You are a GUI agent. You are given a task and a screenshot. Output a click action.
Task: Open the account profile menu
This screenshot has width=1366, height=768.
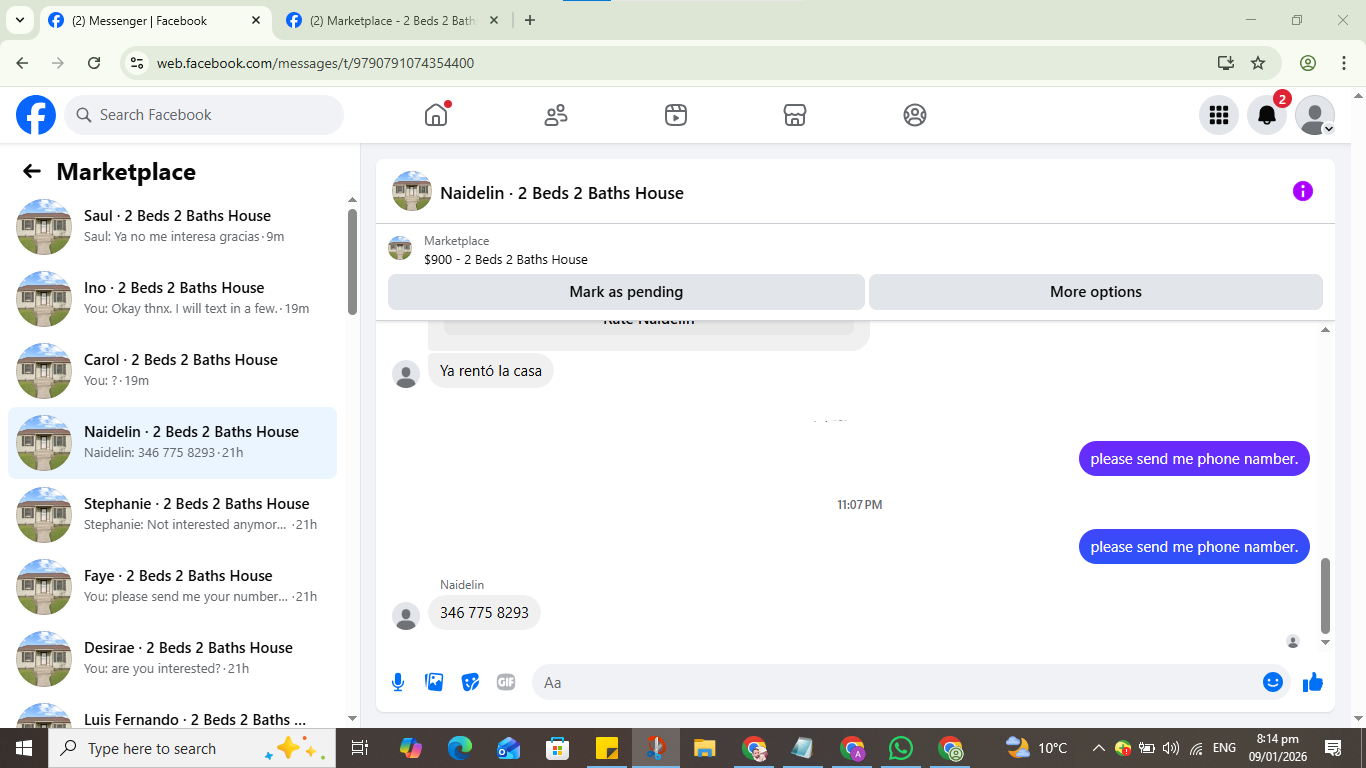(x=1315, y=115)
